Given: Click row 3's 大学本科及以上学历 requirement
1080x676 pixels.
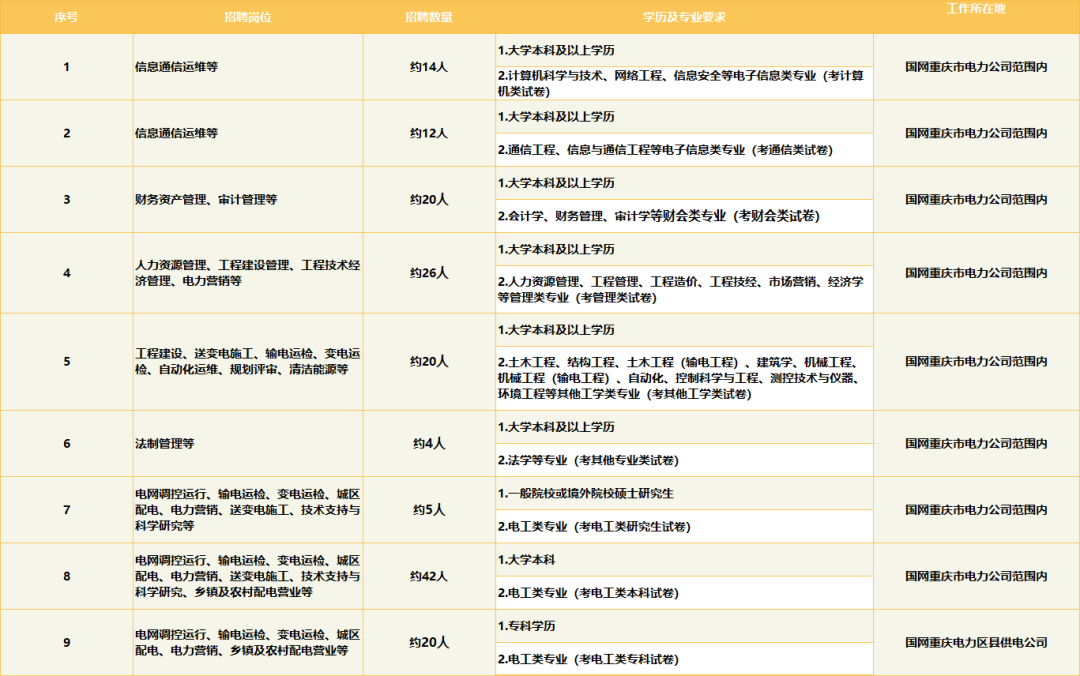Looking at the screenshot, I should [x=556, y=183].
